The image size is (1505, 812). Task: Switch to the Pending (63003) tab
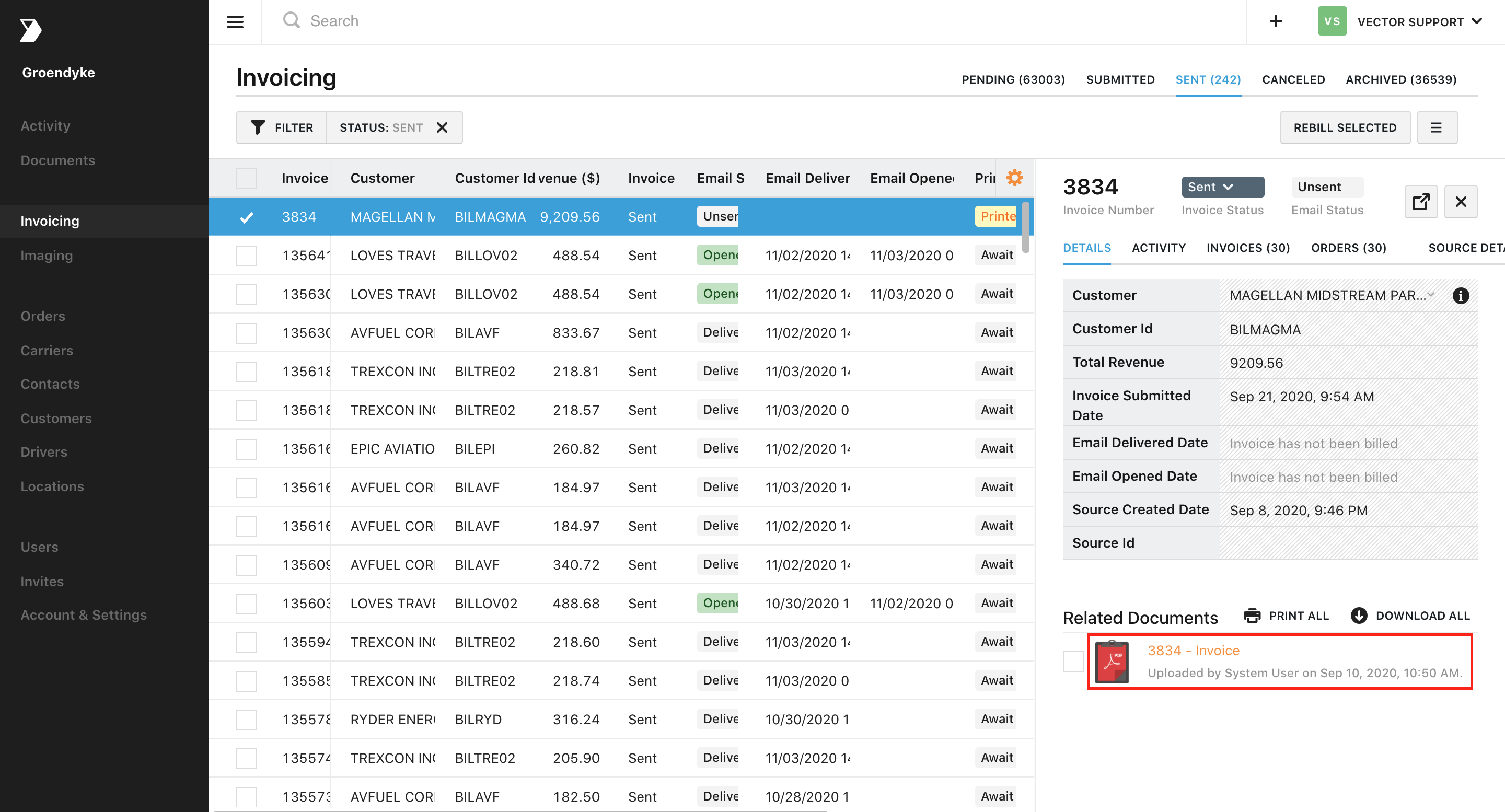click(1013, 79)
